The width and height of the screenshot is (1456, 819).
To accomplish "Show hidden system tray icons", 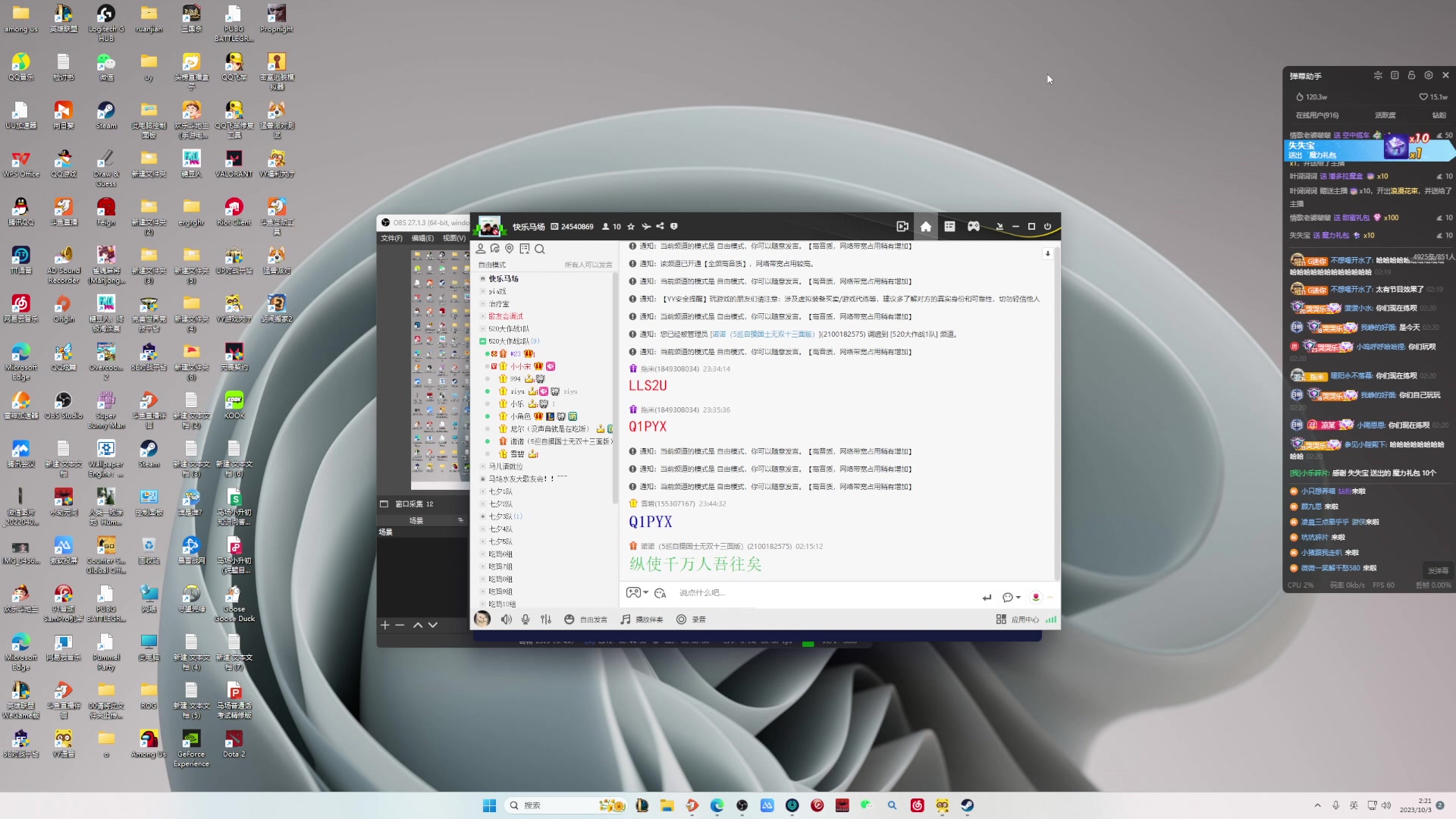I will pos(1317,805).
